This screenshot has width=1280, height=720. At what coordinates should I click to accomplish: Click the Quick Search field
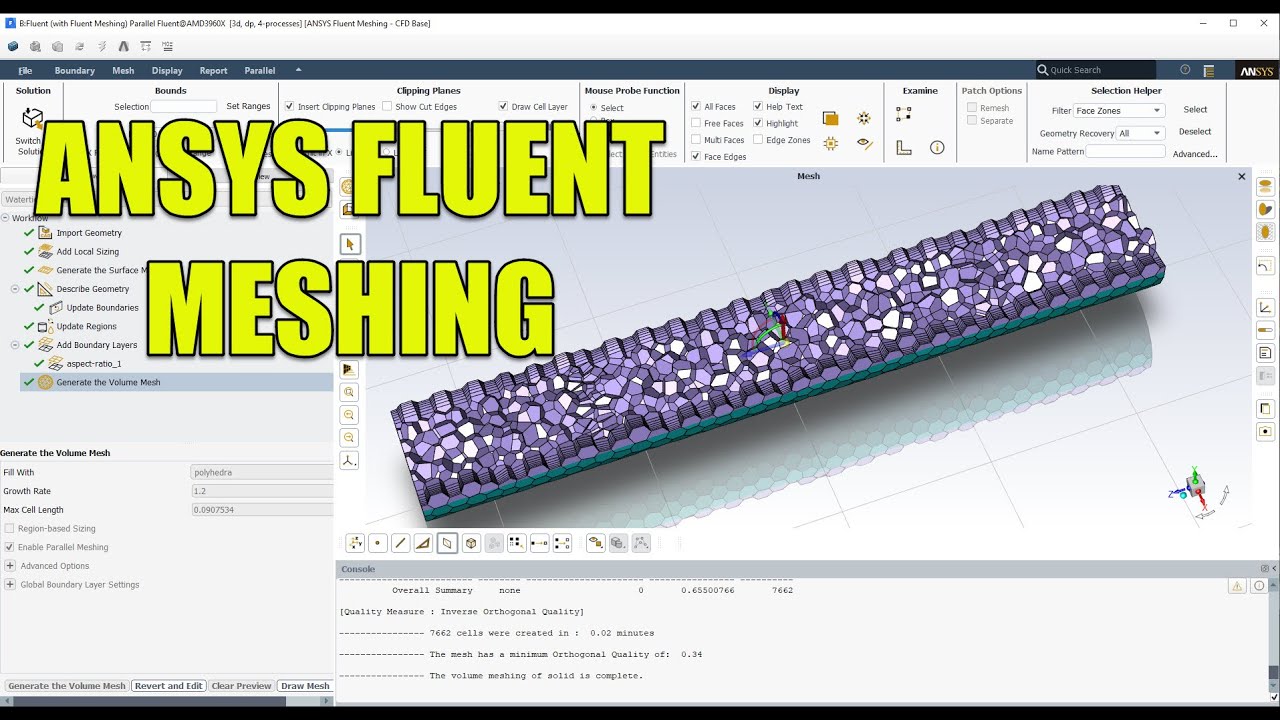click(x=1095, y=70)
